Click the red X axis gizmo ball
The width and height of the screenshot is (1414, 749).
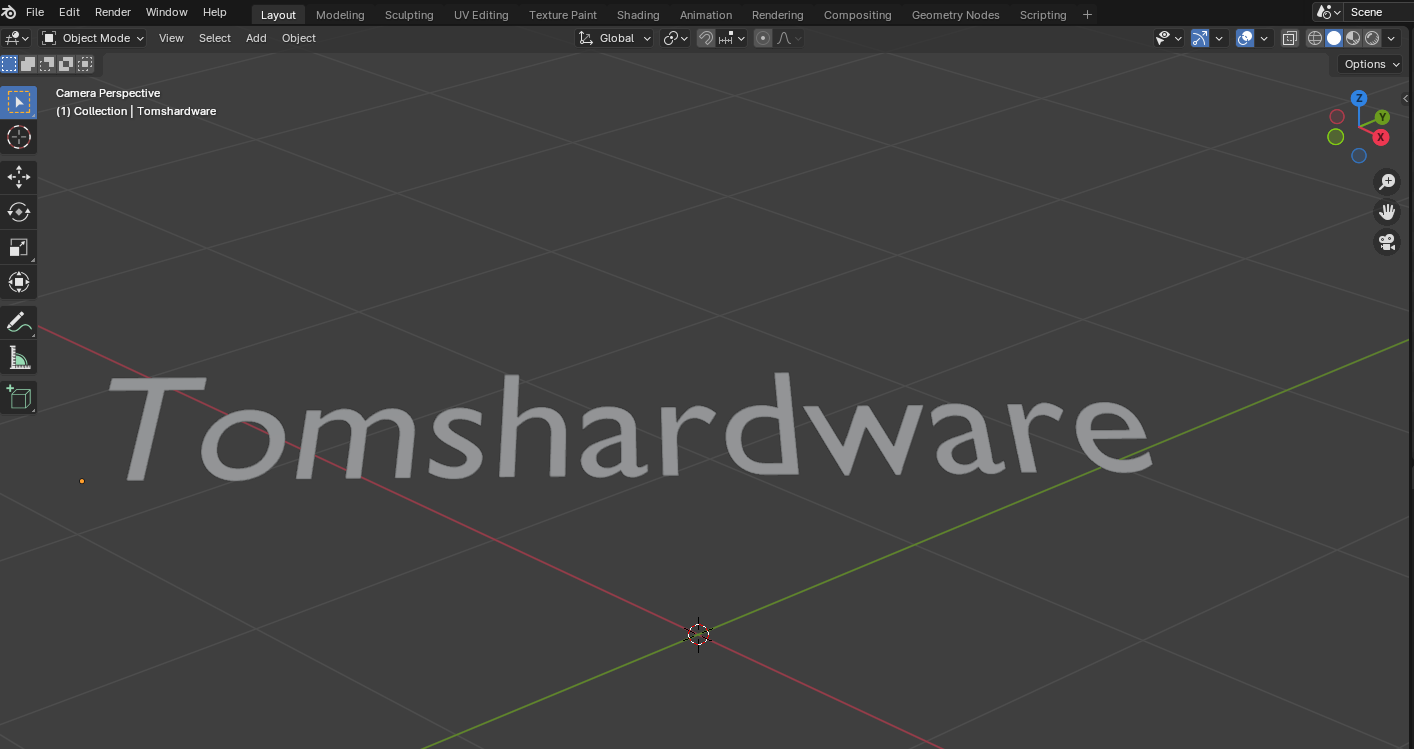(x=1381, y=137)
